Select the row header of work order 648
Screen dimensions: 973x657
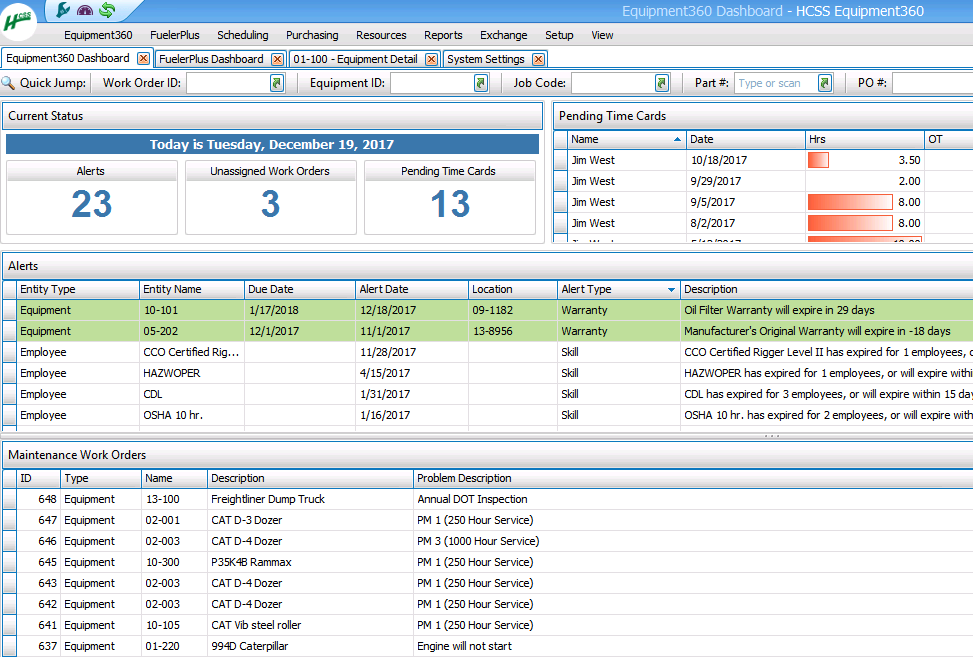9,499
